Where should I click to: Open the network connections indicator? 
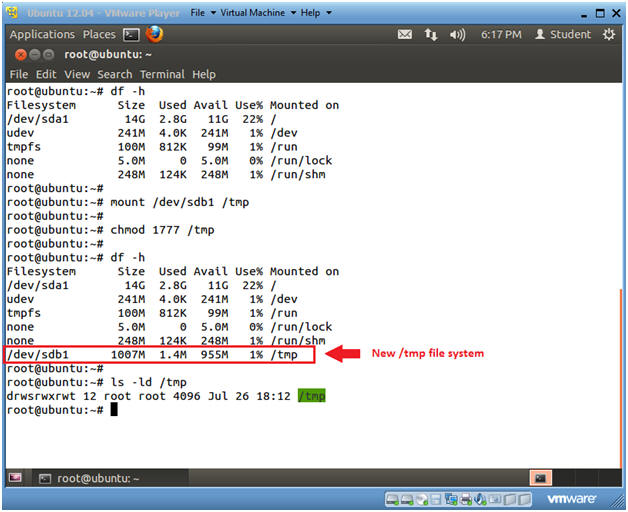click(431, 34)
